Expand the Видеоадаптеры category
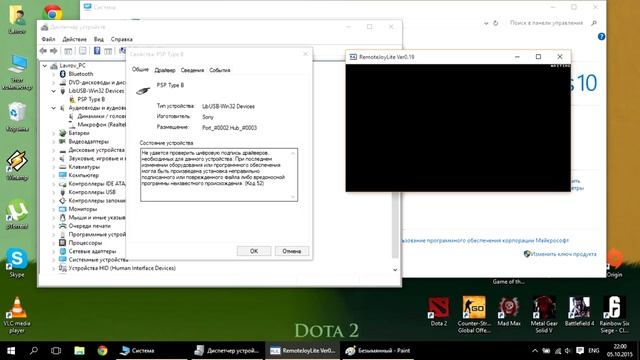 (53, 142)
